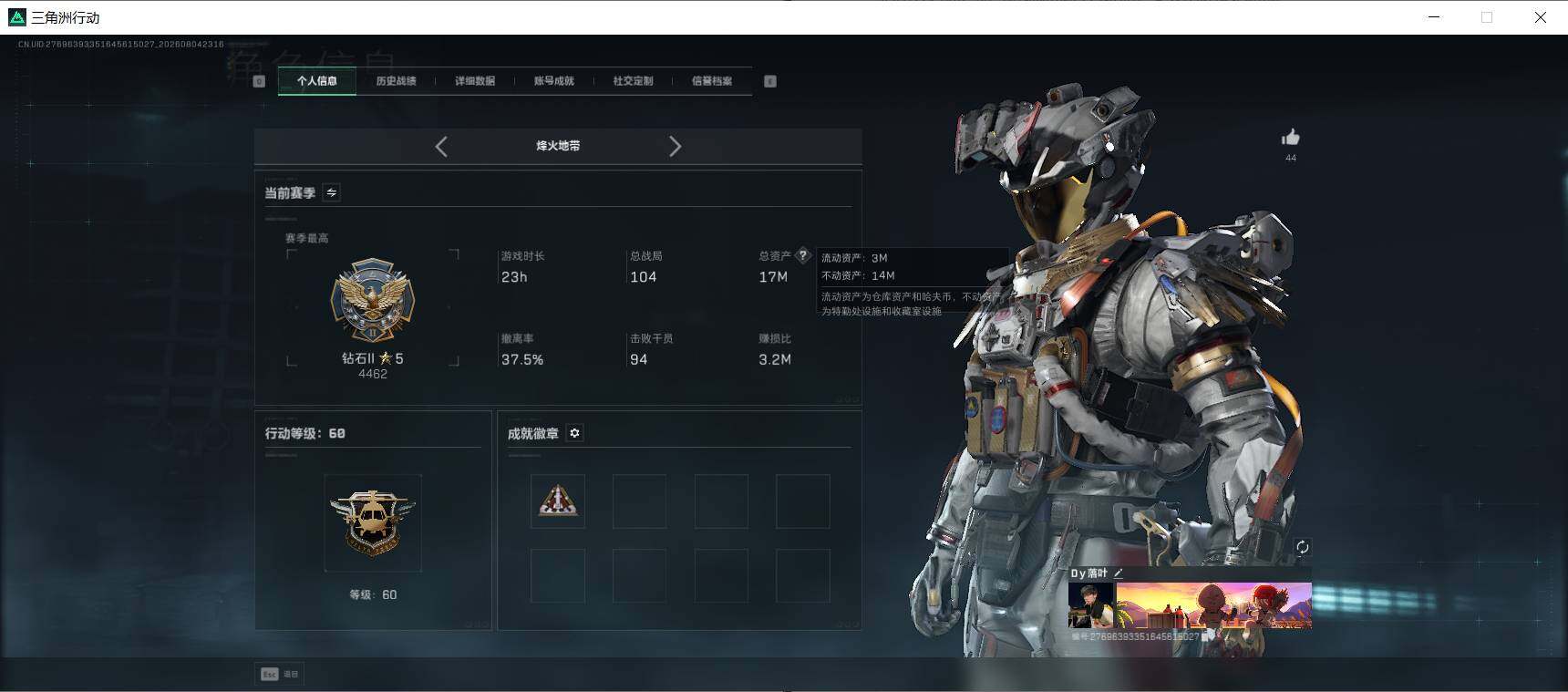Open the 账号成就 tab
Screen dimensions: 1568x692
pyautogui.click(x=554, y=81)
